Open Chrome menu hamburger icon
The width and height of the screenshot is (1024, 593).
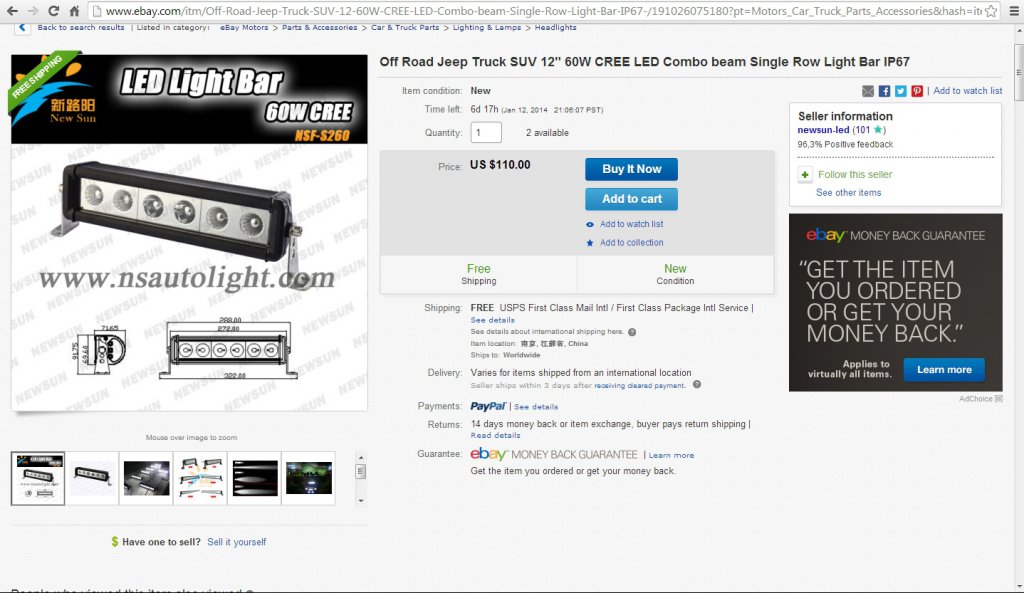(1014, 10)
